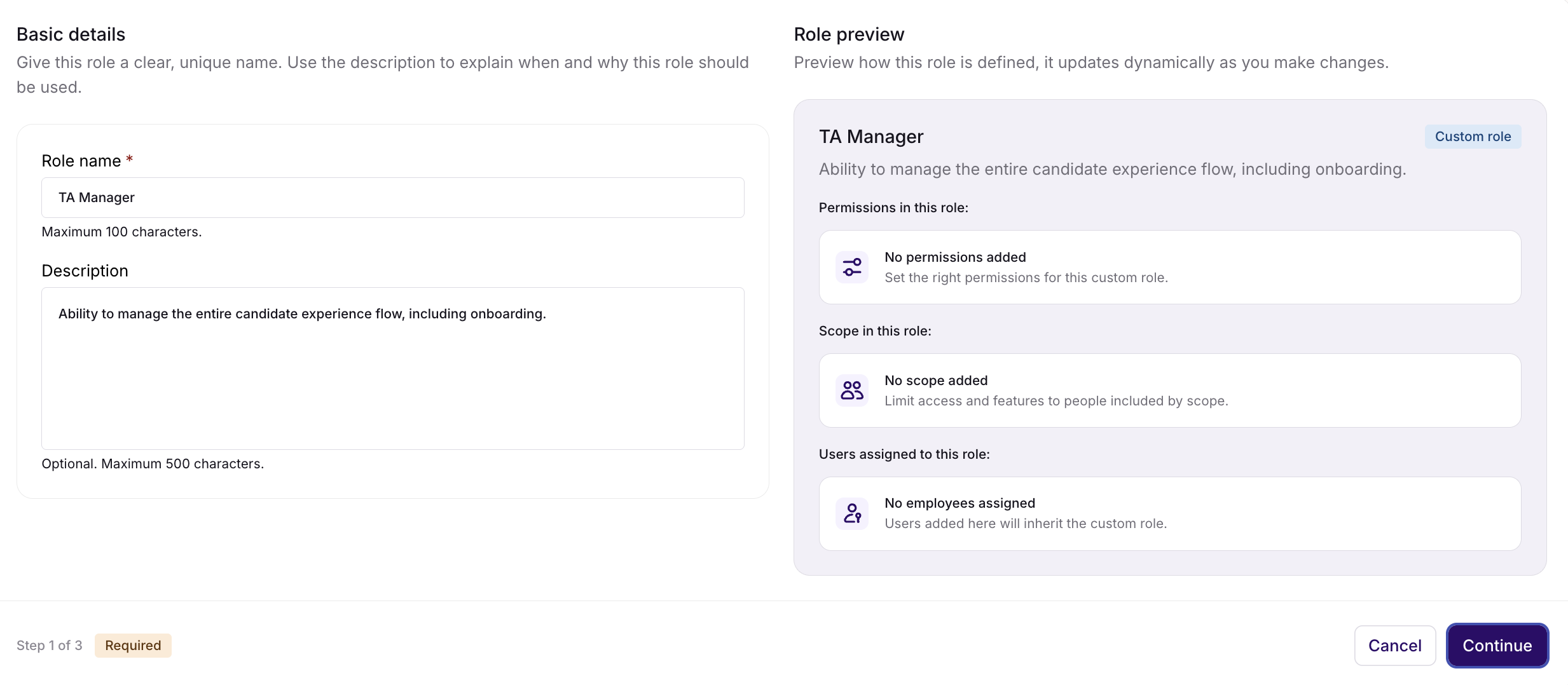1568x685 pixels.
Task: Select the "No permissions added" text
Action: (955, 257)
